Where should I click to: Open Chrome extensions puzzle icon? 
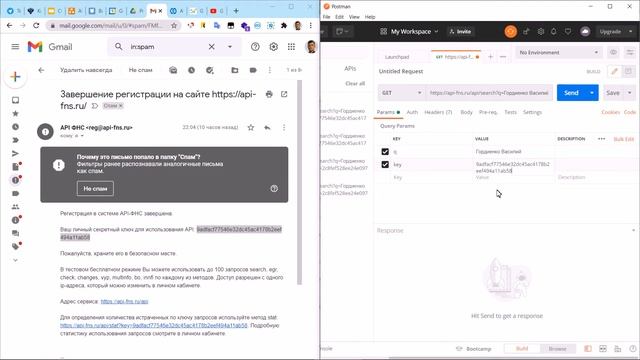pyautogui.click(x=284, y=26)
